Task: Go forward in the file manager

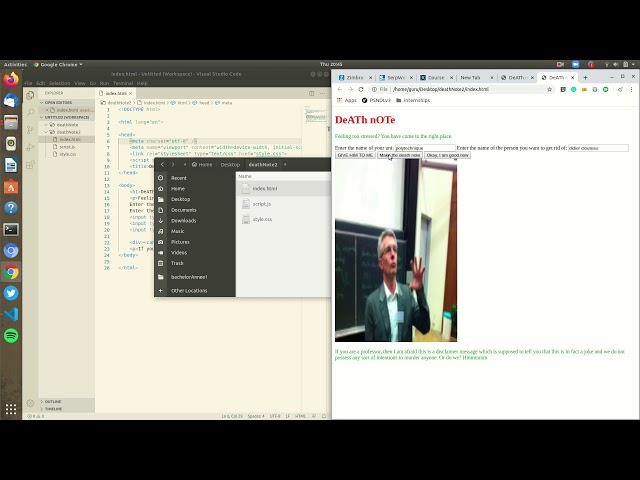Action: click(173, 164)
